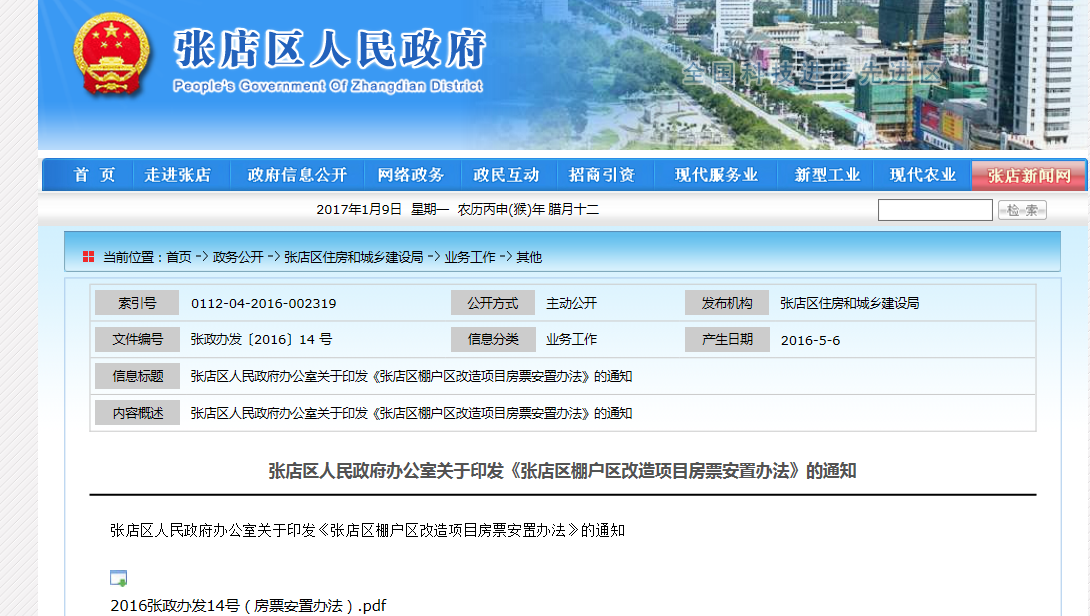Go to 走进张店 menu item
The height and width of the screenshot is (616, 1090).
pyautogui.click(x=177, y=175)
